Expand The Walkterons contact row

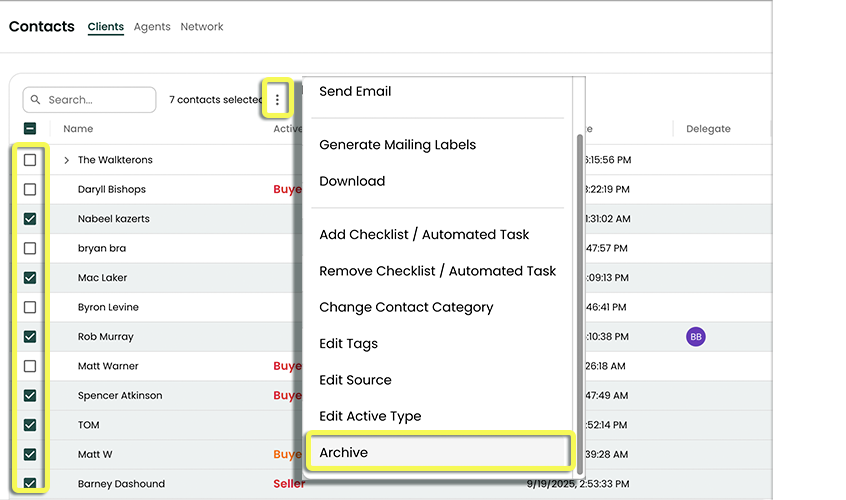point(67,160)
